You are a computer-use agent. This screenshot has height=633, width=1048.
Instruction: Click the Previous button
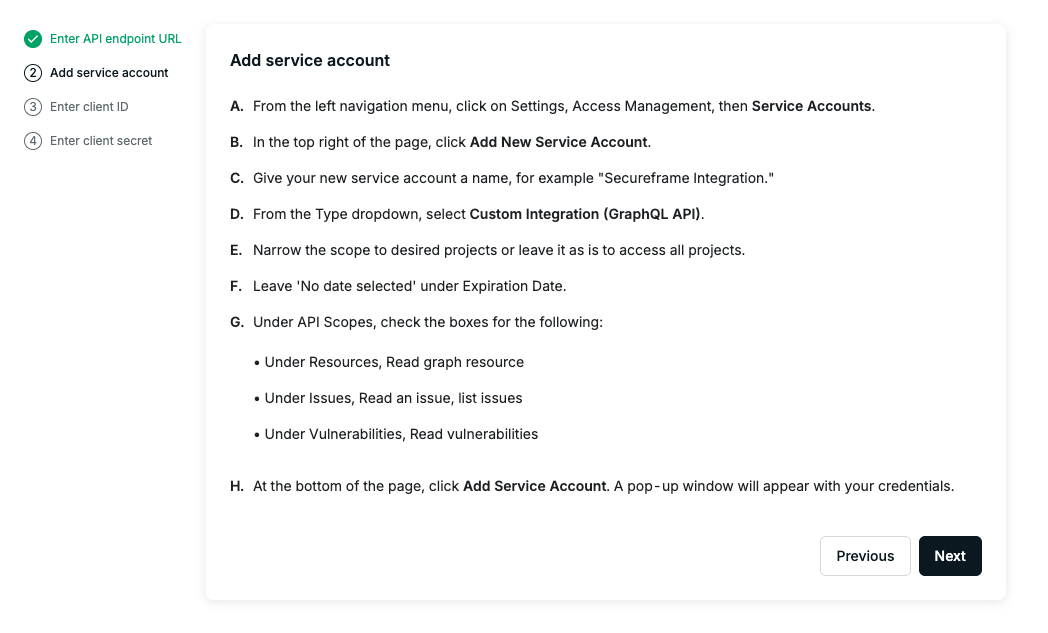[865, 556]
